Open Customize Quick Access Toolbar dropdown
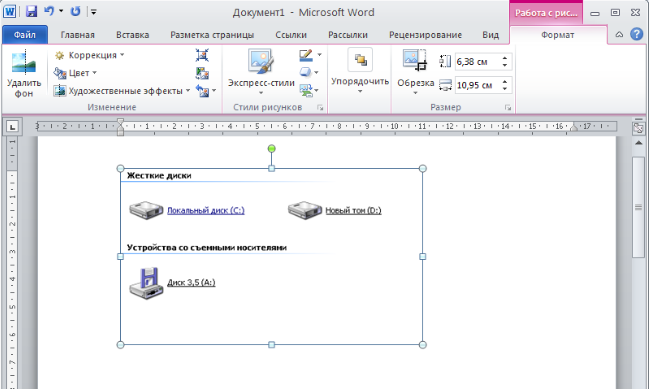This screenshot has height=391, width=649. [94, 12]
